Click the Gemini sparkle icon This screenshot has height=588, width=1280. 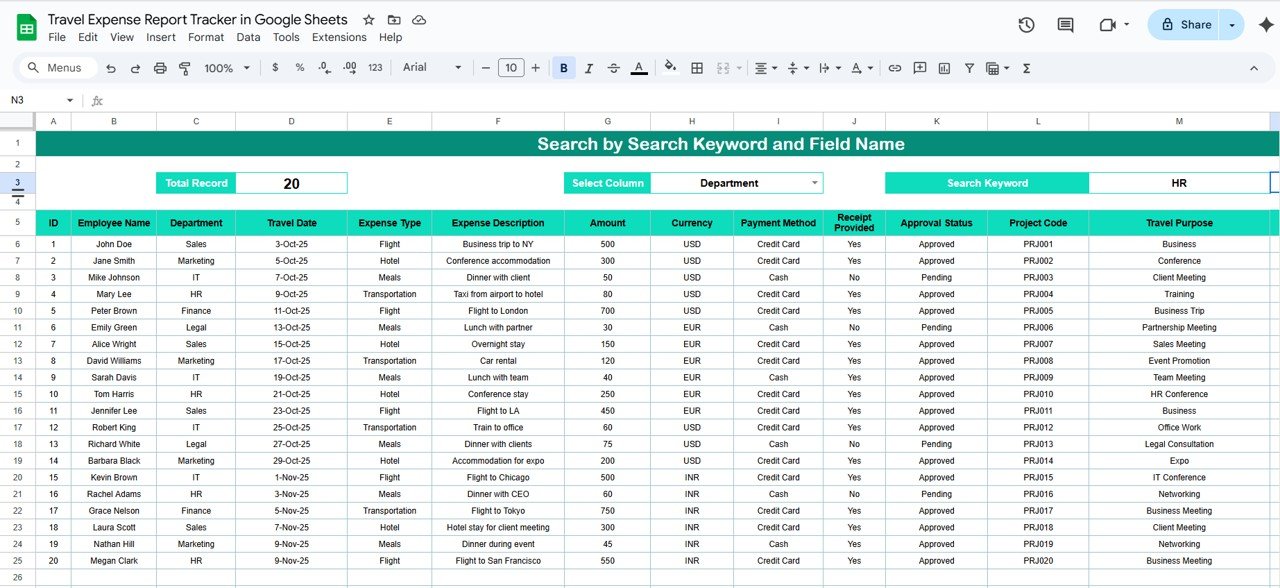tap(1265, 25)
